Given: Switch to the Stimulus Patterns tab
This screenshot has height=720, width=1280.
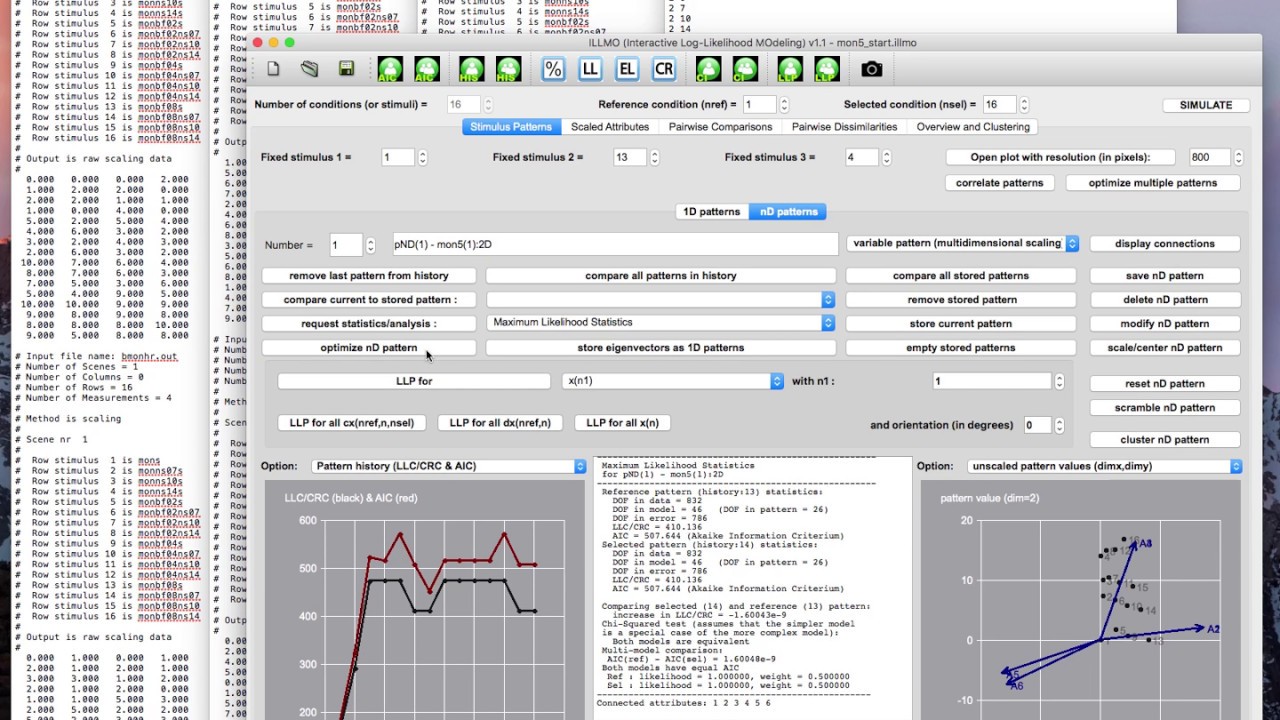Looking at the screenshot, I should (511, 127).
